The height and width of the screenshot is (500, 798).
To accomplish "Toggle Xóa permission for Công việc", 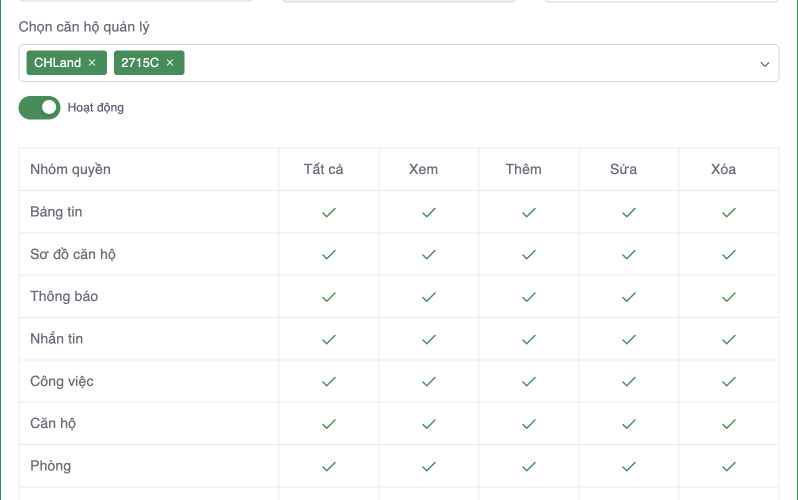I will (x=729, y=381).
